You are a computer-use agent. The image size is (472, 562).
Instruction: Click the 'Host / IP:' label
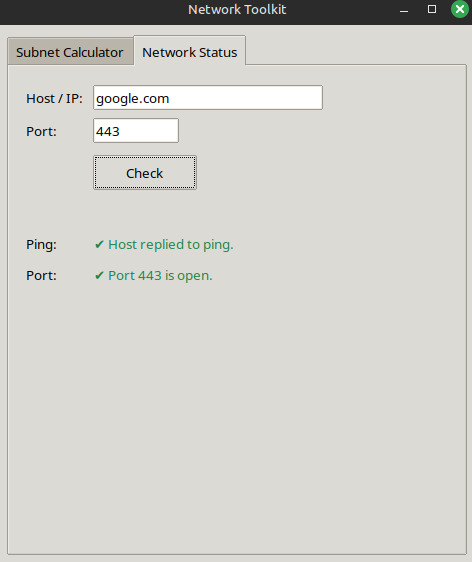(x=54, y=98)
